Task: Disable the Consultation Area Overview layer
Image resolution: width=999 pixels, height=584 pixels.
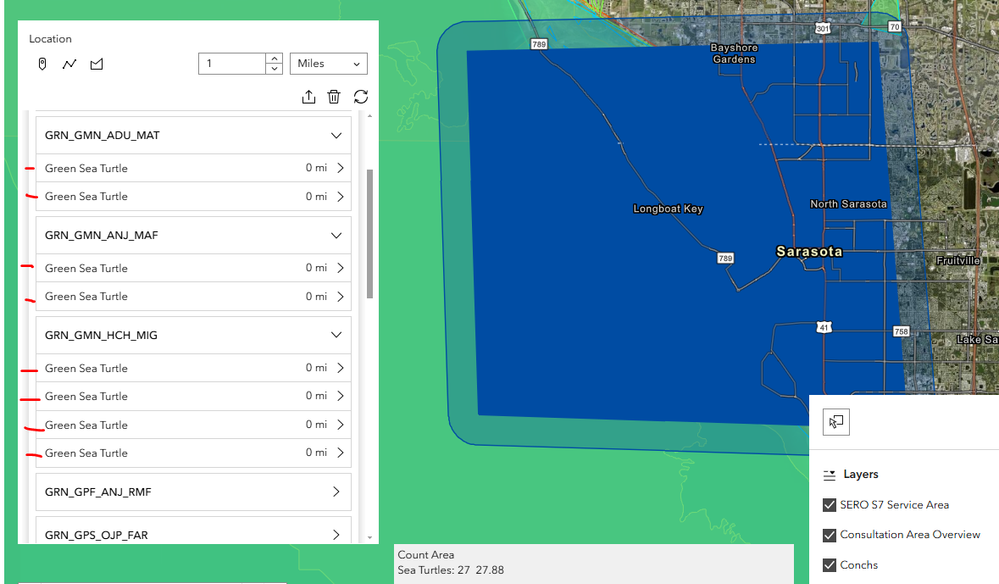Action: coord(829,535)
